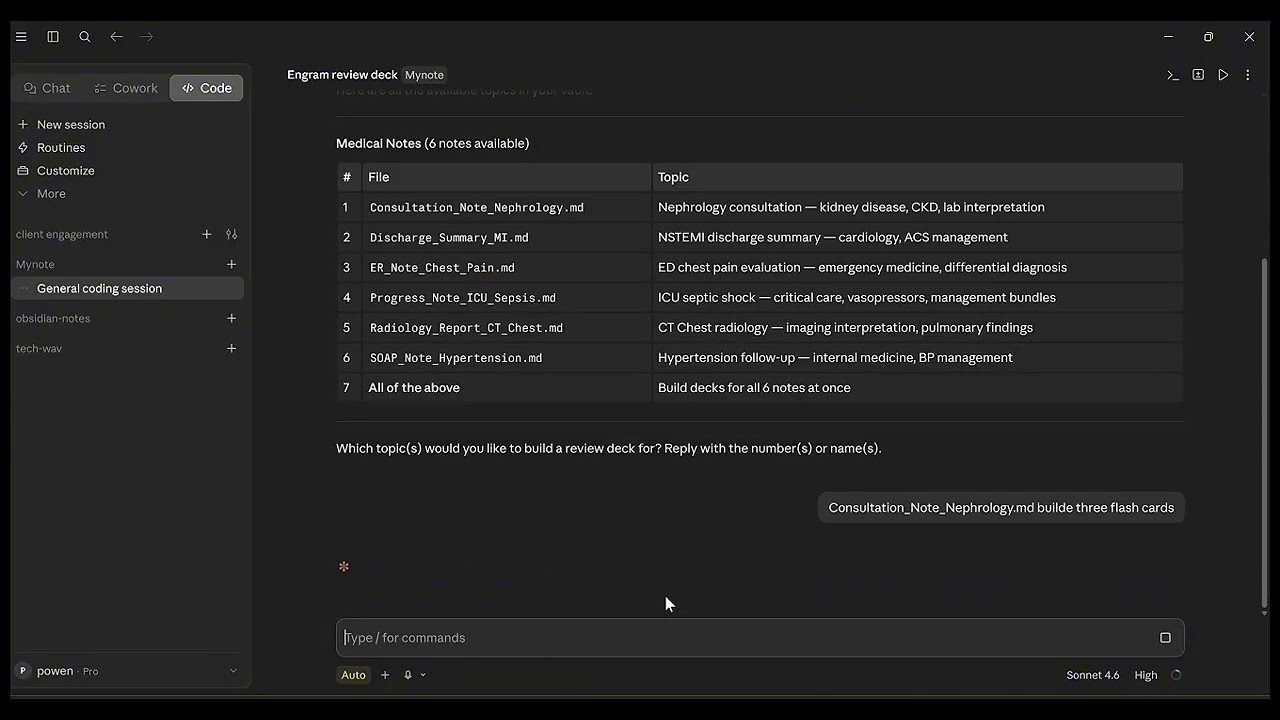
Task: Switch to the Cowork tab
Action: [x=126, y=88]
